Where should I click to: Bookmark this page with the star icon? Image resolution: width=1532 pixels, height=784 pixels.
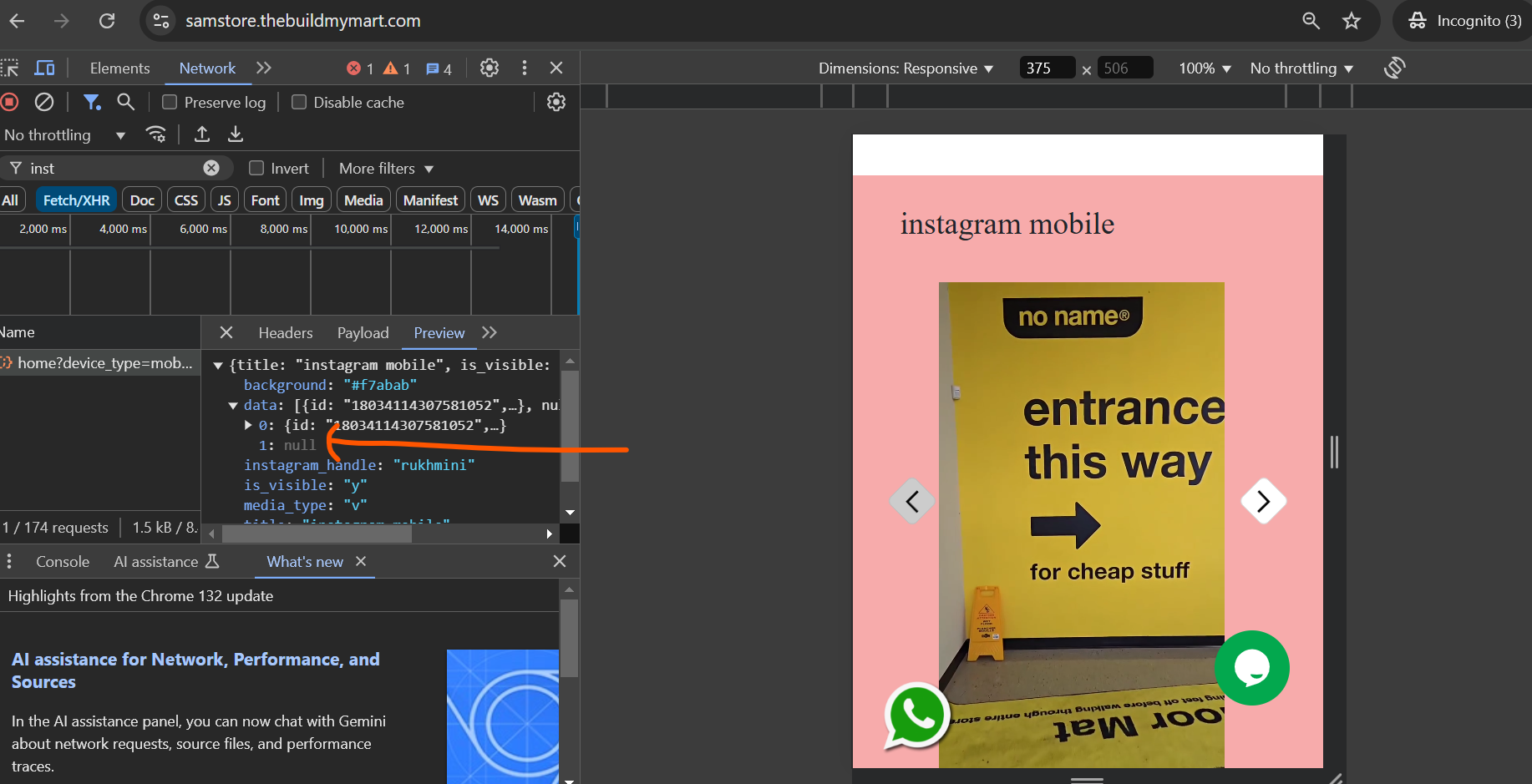pos(1352,21)
